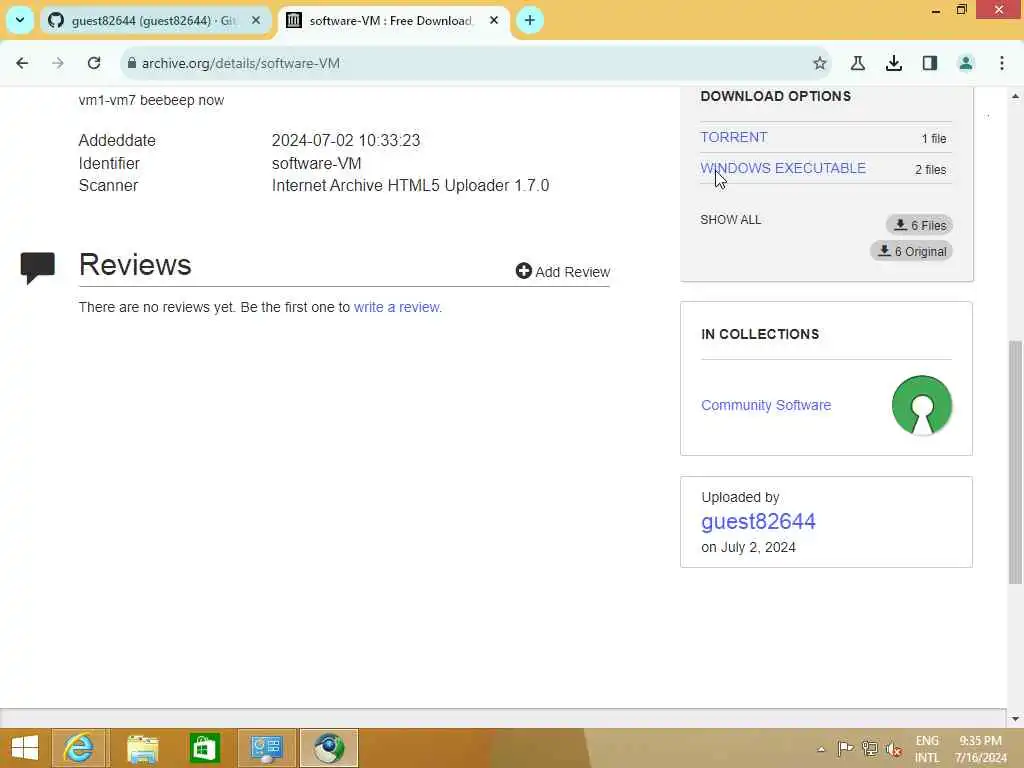Screen dimensions: 1024x768
Task: View site security lock info
Action: point(132,63)
